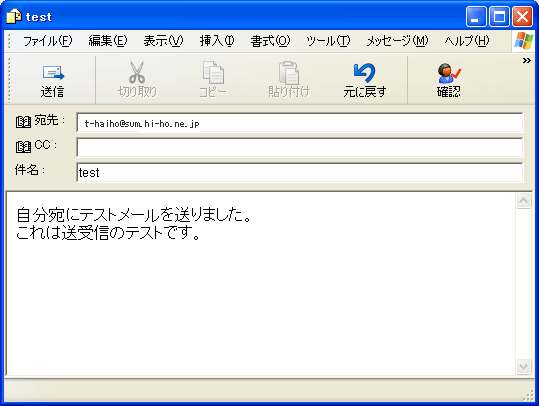Click the 送信 send mail icon
539x406 pixels.
click(53, 73)
